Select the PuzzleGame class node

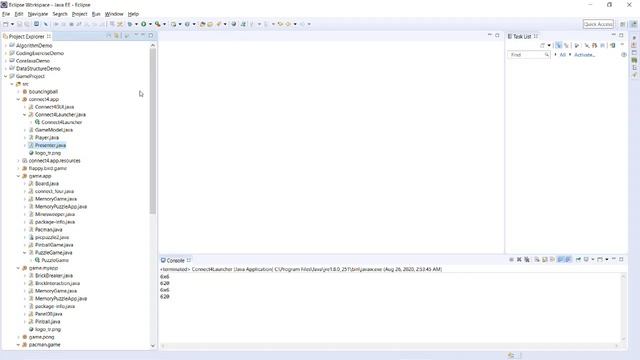pyautogui.click(x=55, y=260)
